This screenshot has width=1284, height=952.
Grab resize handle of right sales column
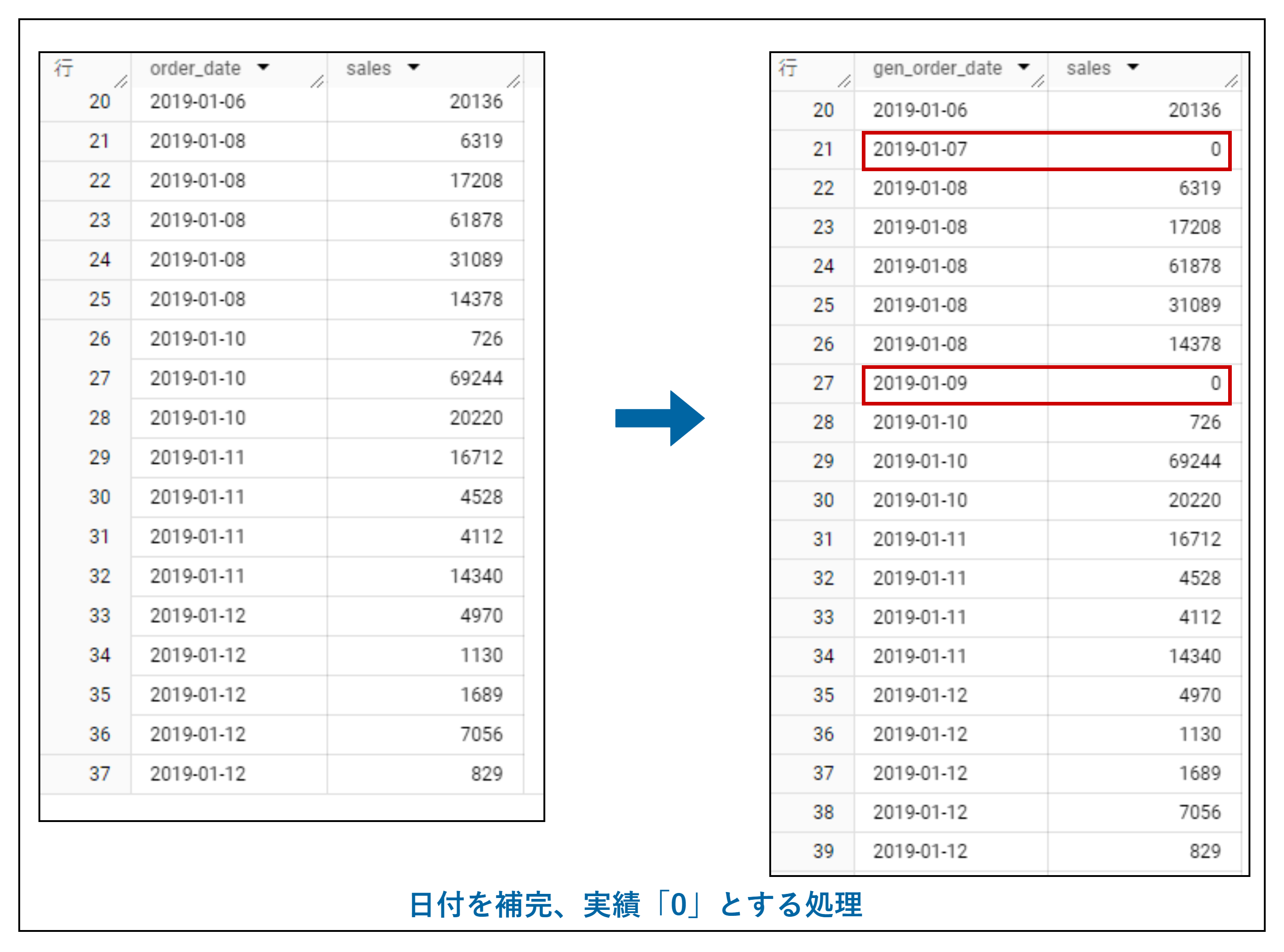[x=1231, y=81]
